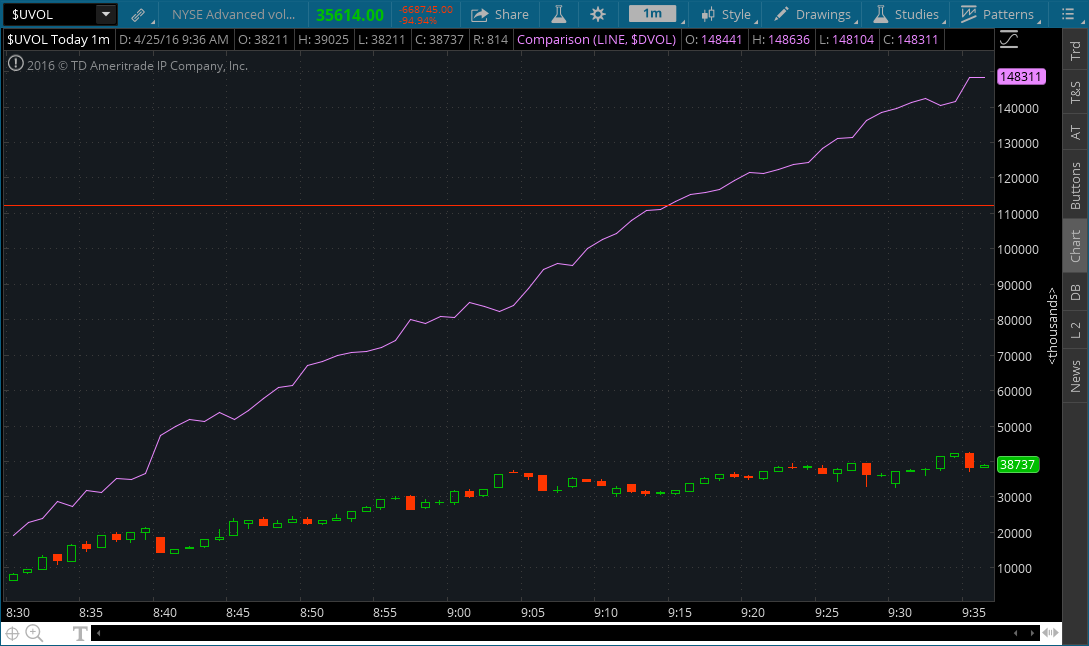Switch to the Trd sidebar tab
Screen dimensions: 1089x646
click(1075, 51)
